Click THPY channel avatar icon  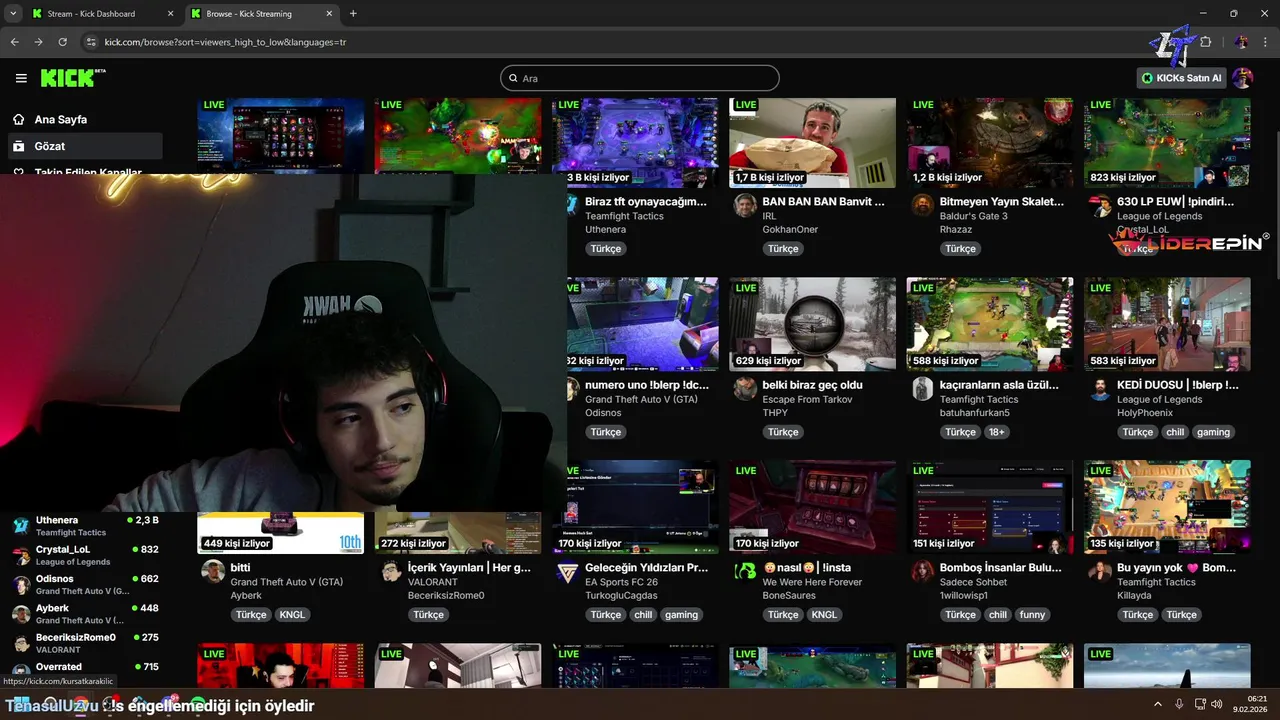[744, 389]
